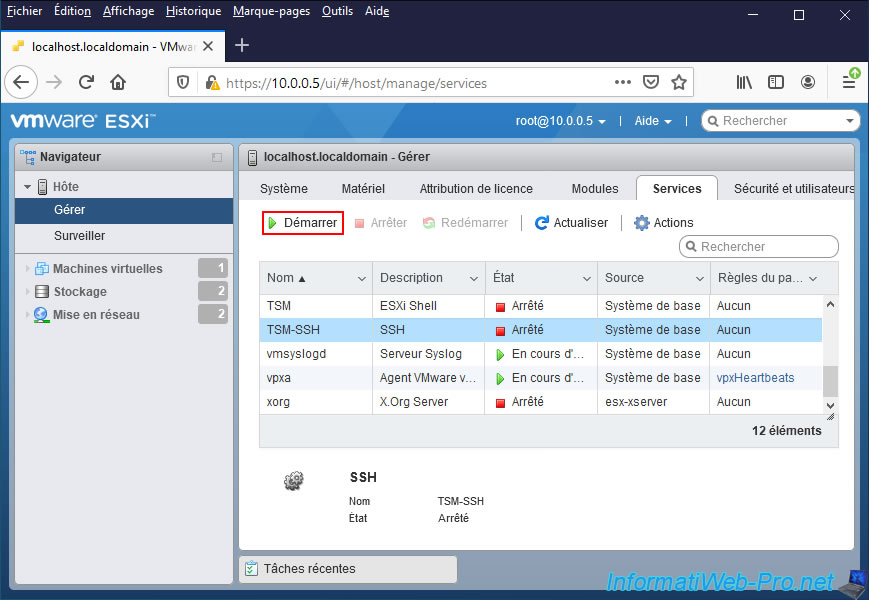
Task: Click the vpxHeartbeats firewall rule link
Action: click(755, 378)
